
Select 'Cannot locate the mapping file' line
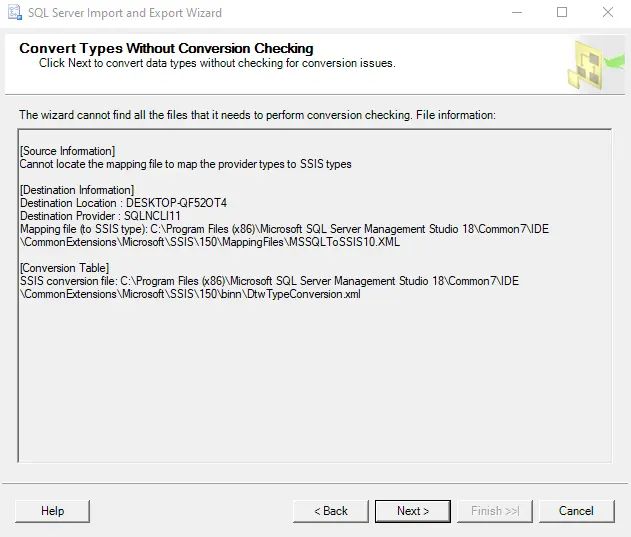[x=186, y=164]
